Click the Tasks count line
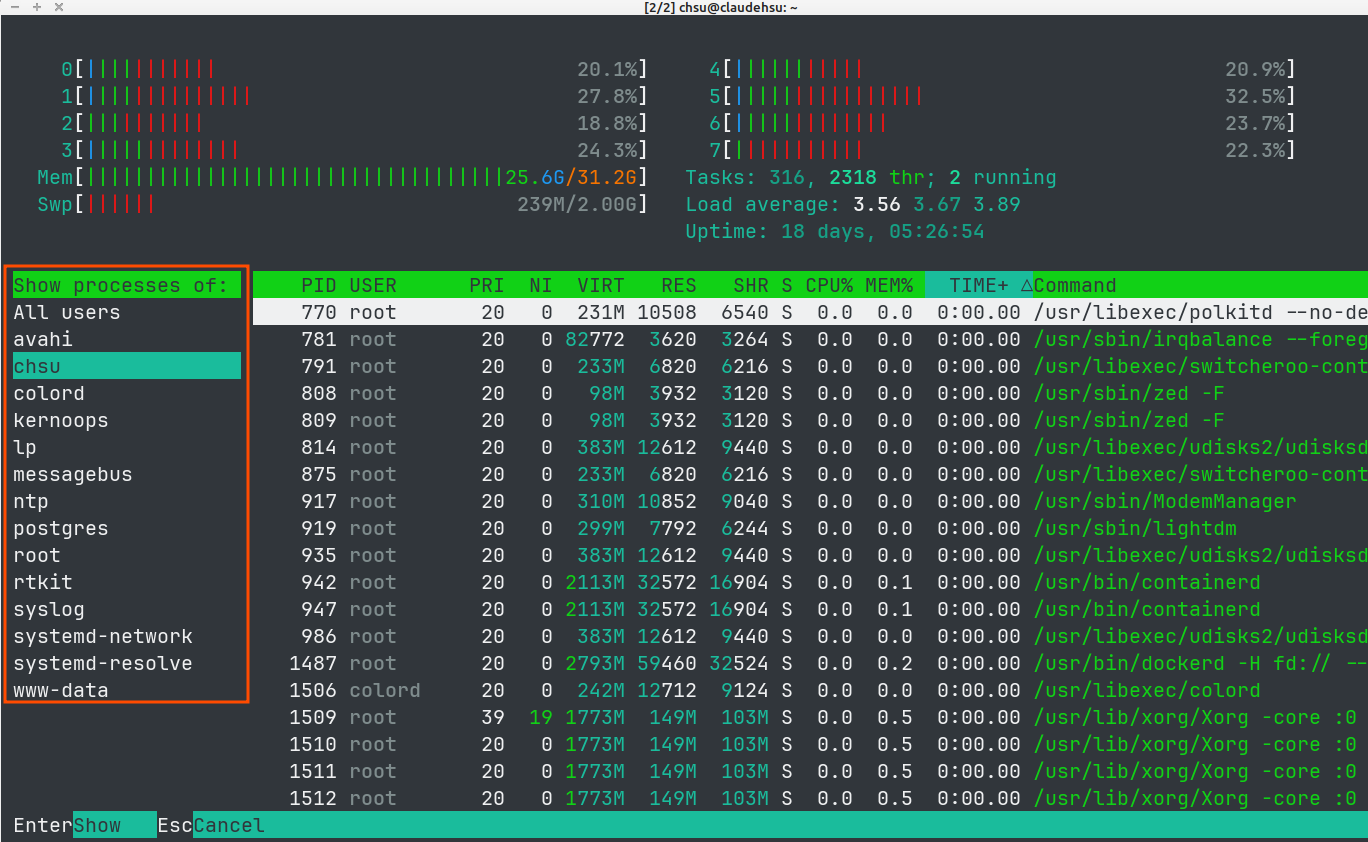 pyautogui.click(x=871, y=177)
